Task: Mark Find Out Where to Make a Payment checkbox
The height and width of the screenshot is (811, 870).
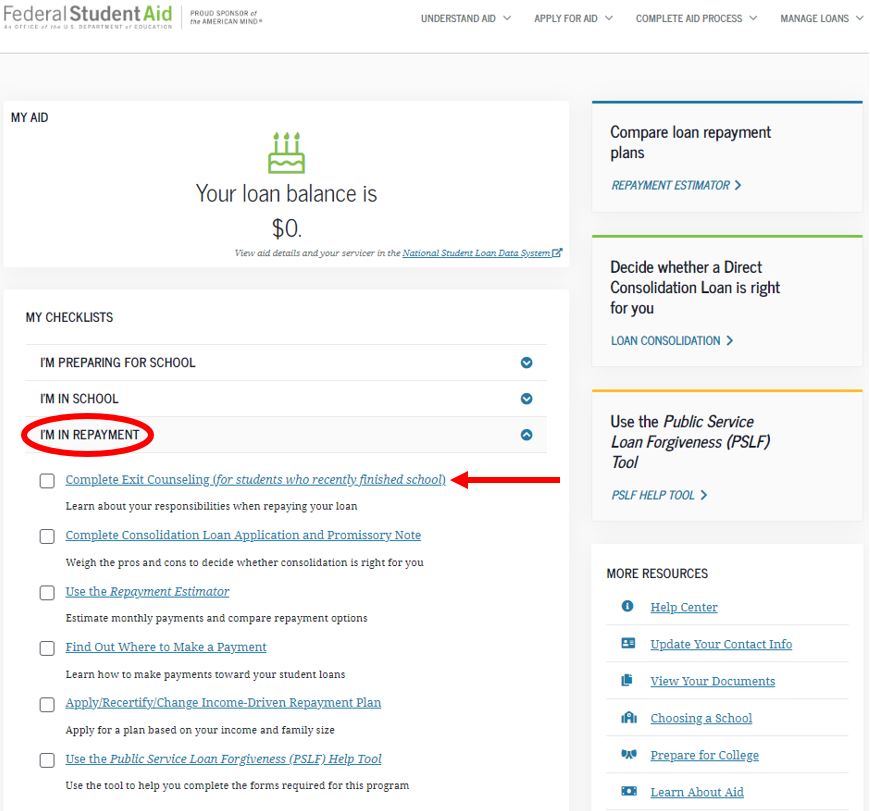Action: 47,649
